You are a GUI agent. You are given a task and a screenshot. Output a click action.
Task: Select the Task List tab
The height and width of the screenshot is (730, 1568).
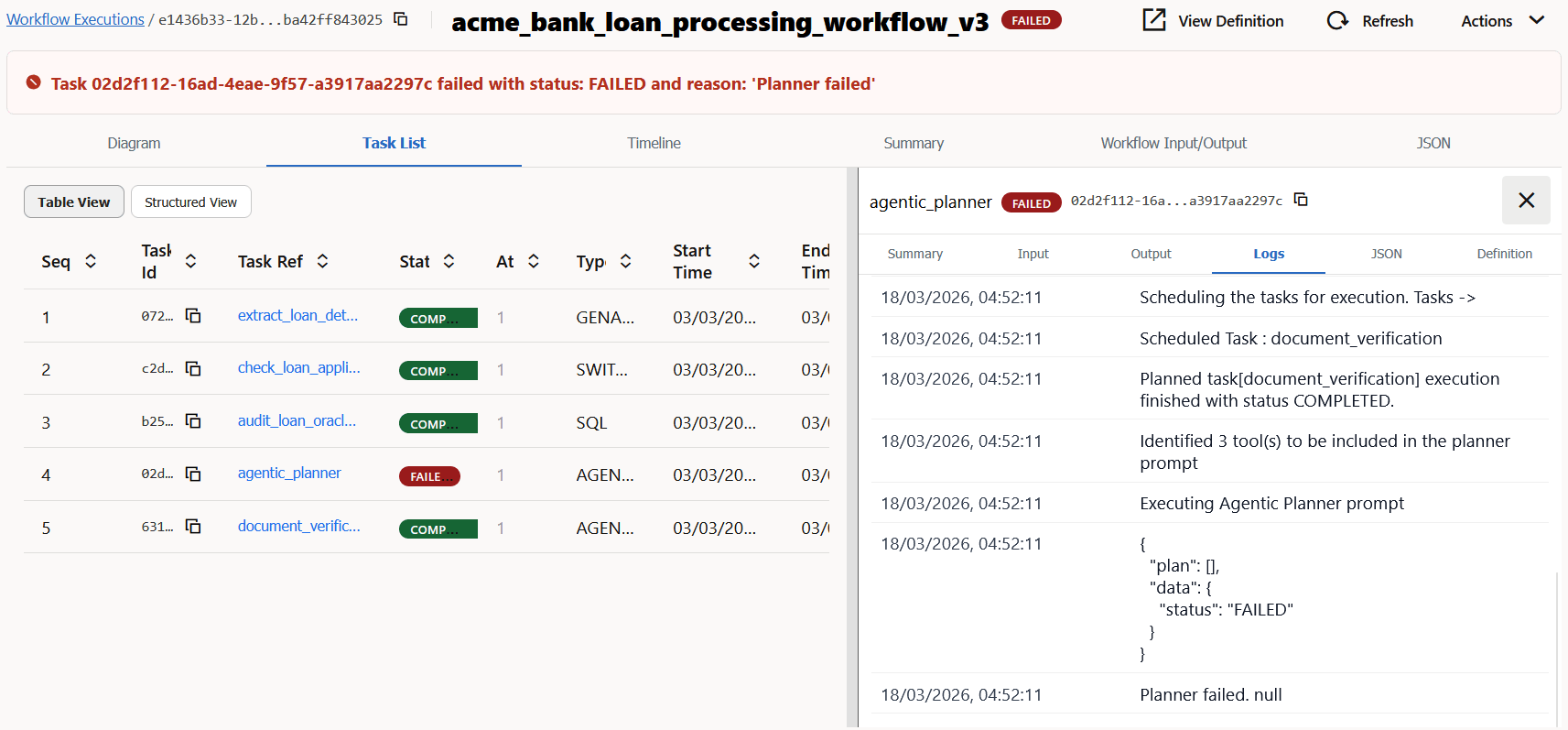click(394, 143)
